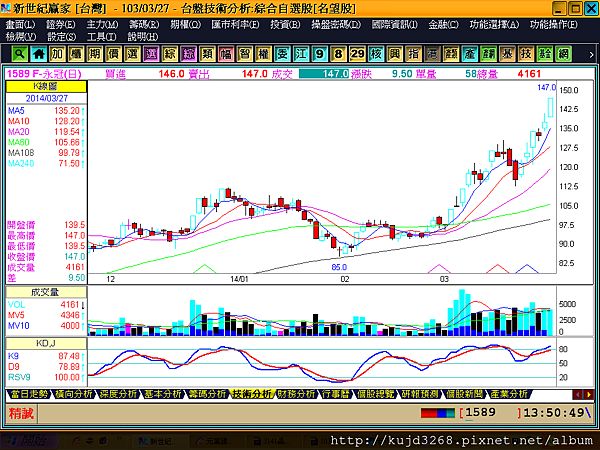Switch to 行事曆 tab
The height and width of the screenshot is (450, 600).
336,394
